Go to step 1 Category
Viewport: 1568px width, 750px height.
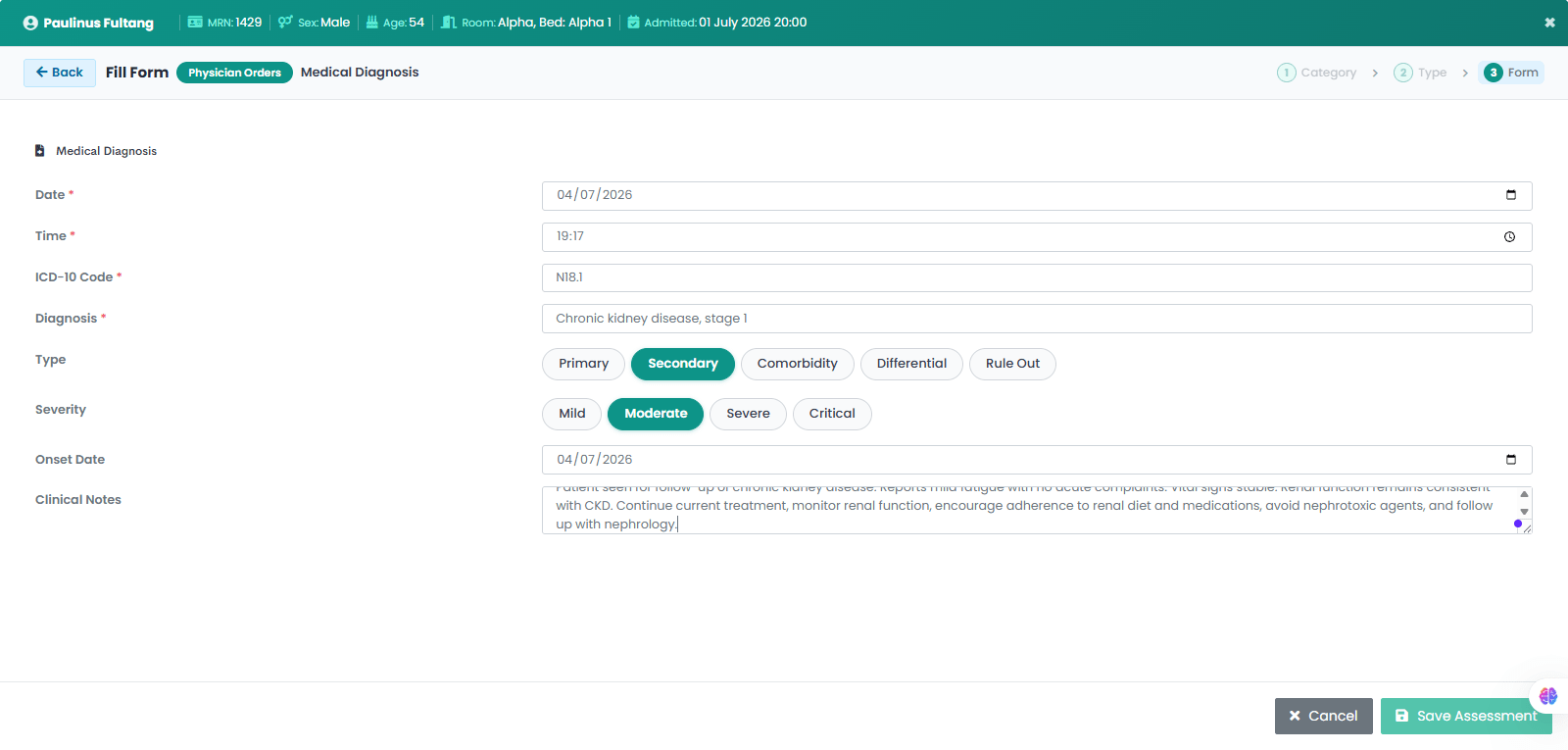coord(1317,73)
